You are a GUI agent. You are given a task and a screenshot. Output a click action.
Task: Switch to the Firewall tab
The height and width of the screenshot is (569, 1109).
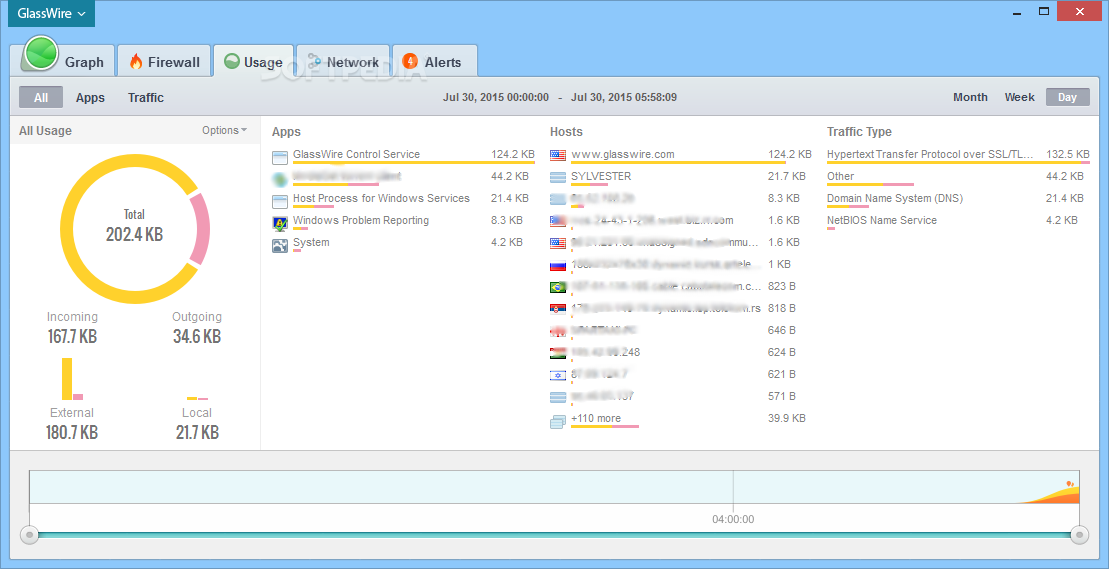164,61
